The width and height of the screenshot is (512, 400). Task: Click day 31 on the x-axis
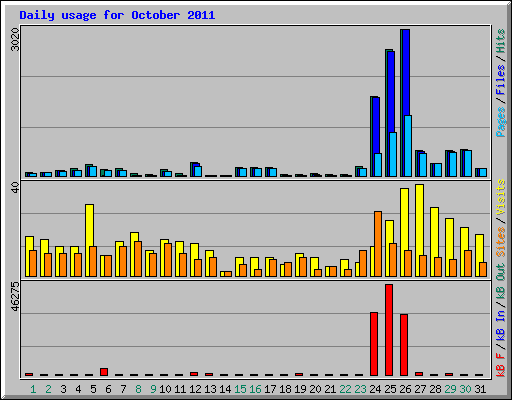point(480,389)
